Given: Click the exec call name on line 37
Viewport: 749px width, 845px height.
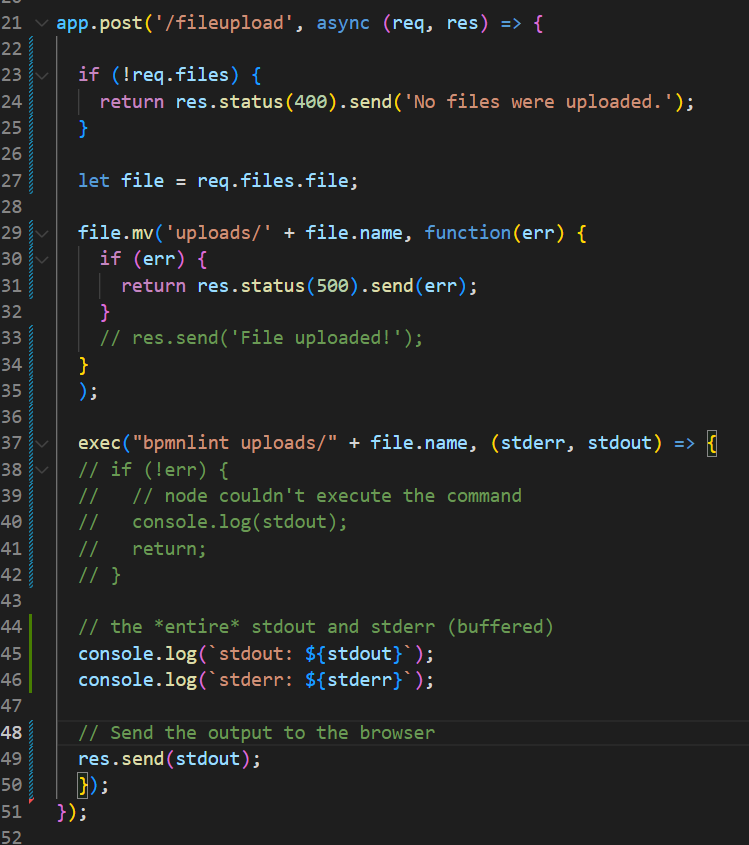Looking at the screenshot, I should point(100,443).
